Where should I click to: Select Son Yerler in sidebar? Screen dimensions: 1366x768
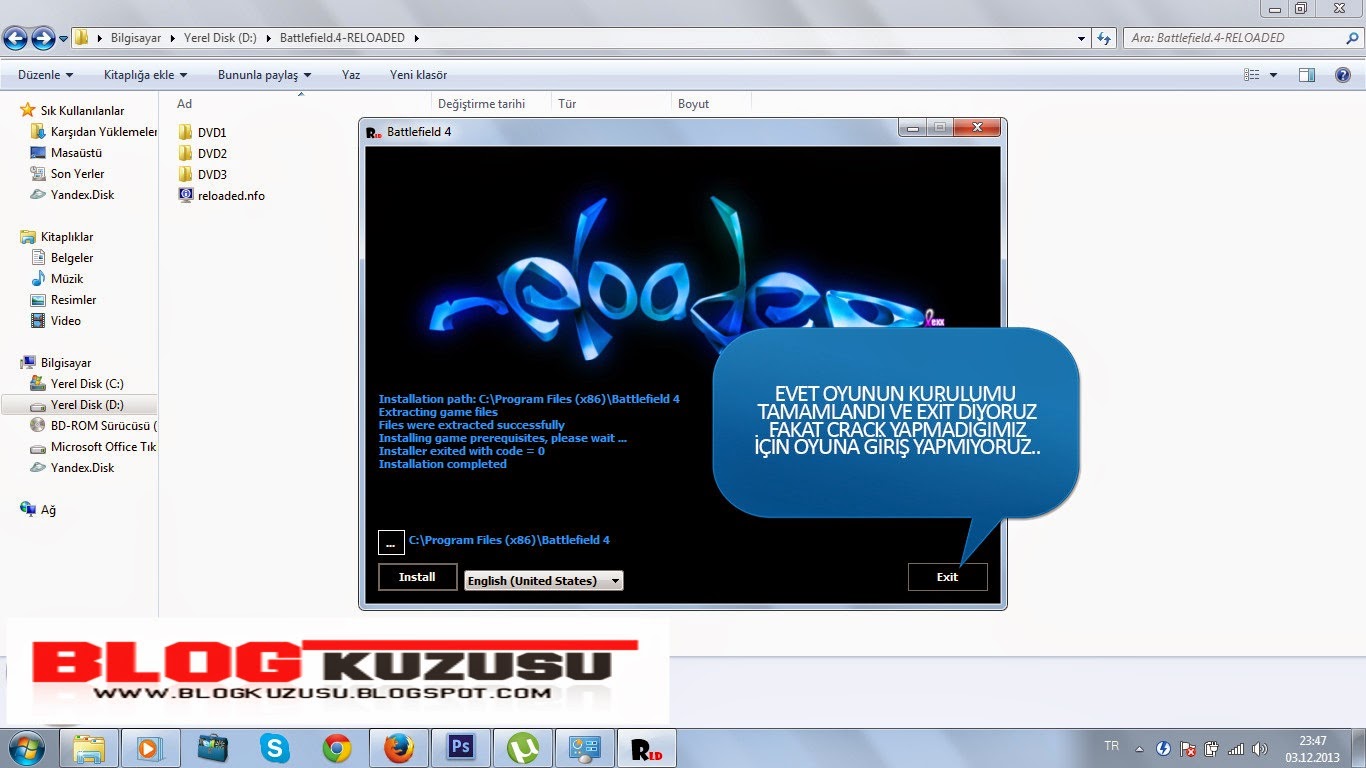pyautogui.click(x=68, y=174)
